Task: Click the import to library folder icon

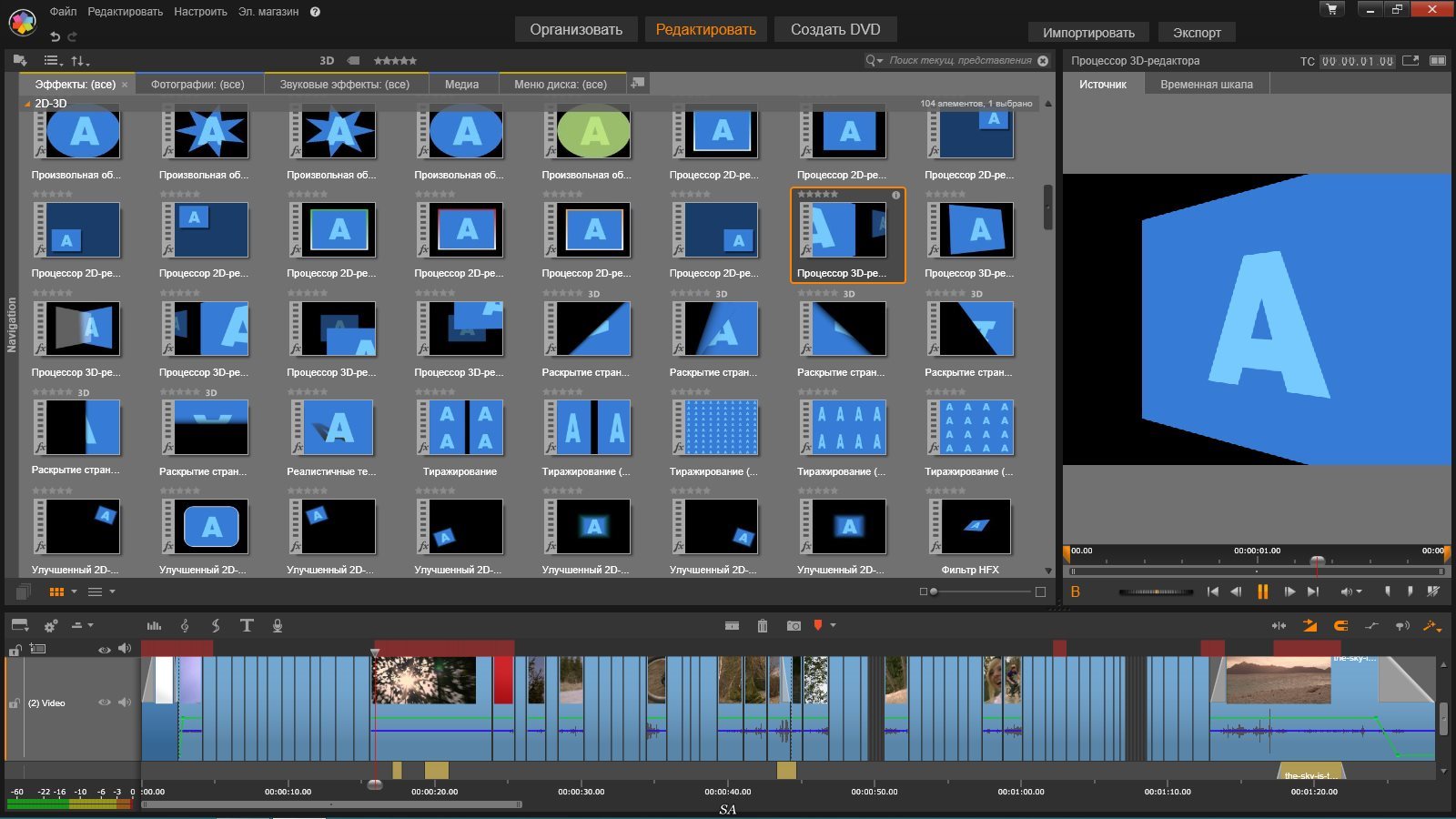Action: pos(20,60)
